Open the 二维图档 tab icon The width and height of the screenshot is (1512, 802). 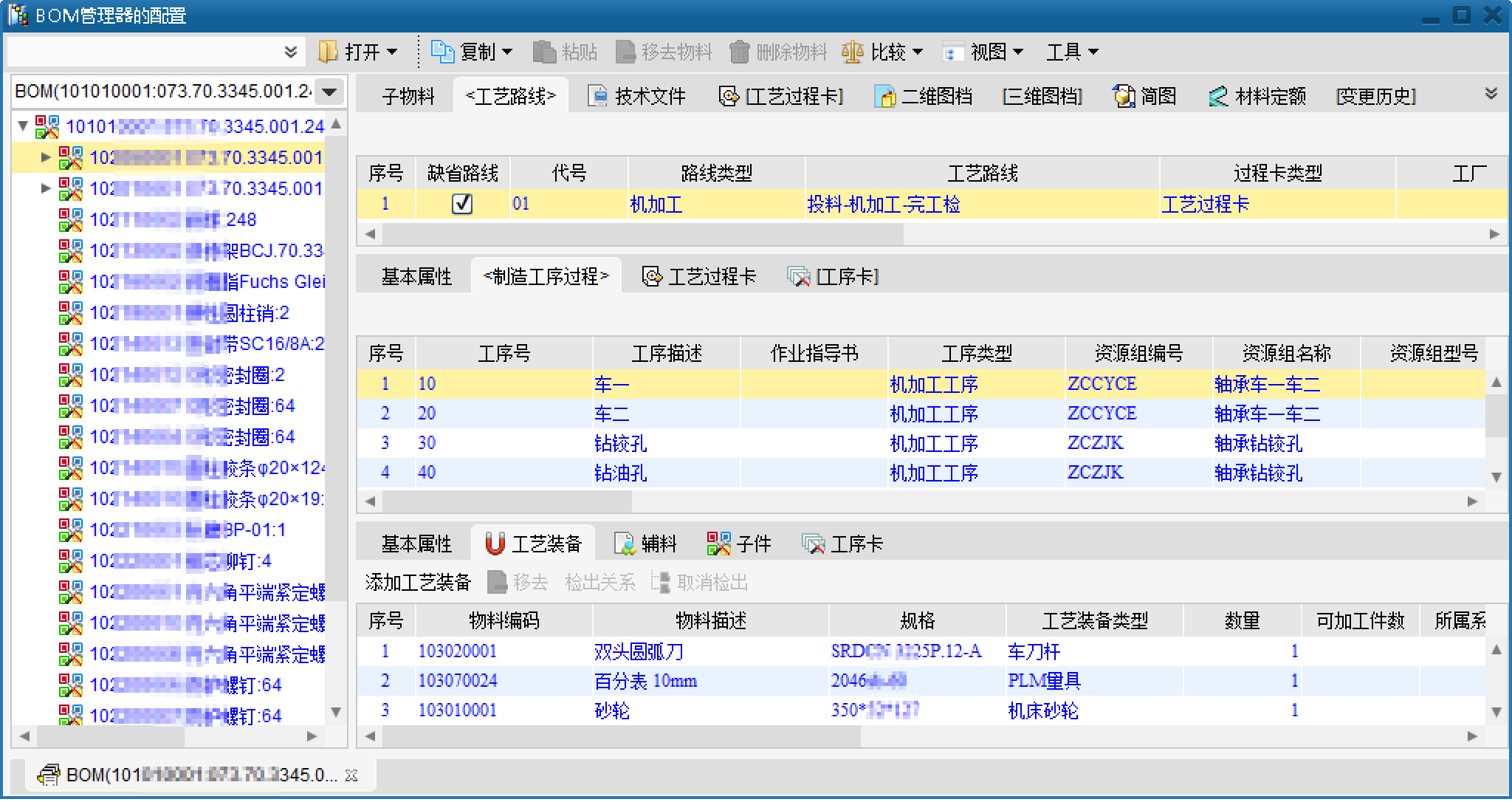884,96
